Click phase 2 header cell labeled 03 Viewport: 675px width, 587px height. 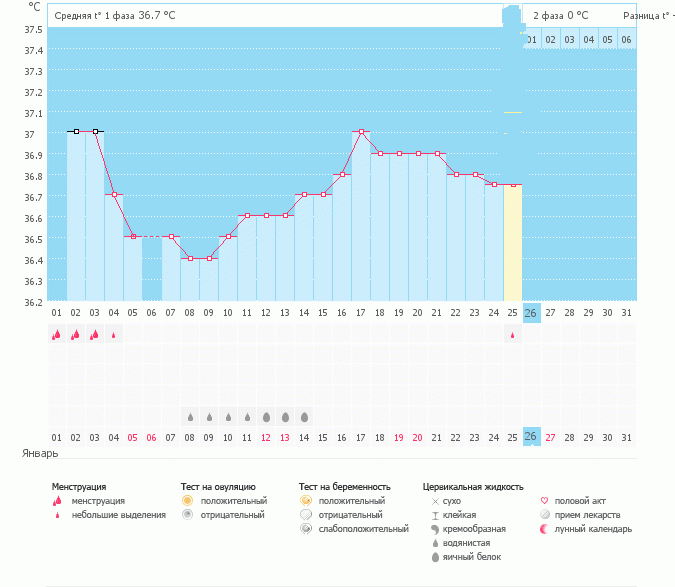pos(569,39)
